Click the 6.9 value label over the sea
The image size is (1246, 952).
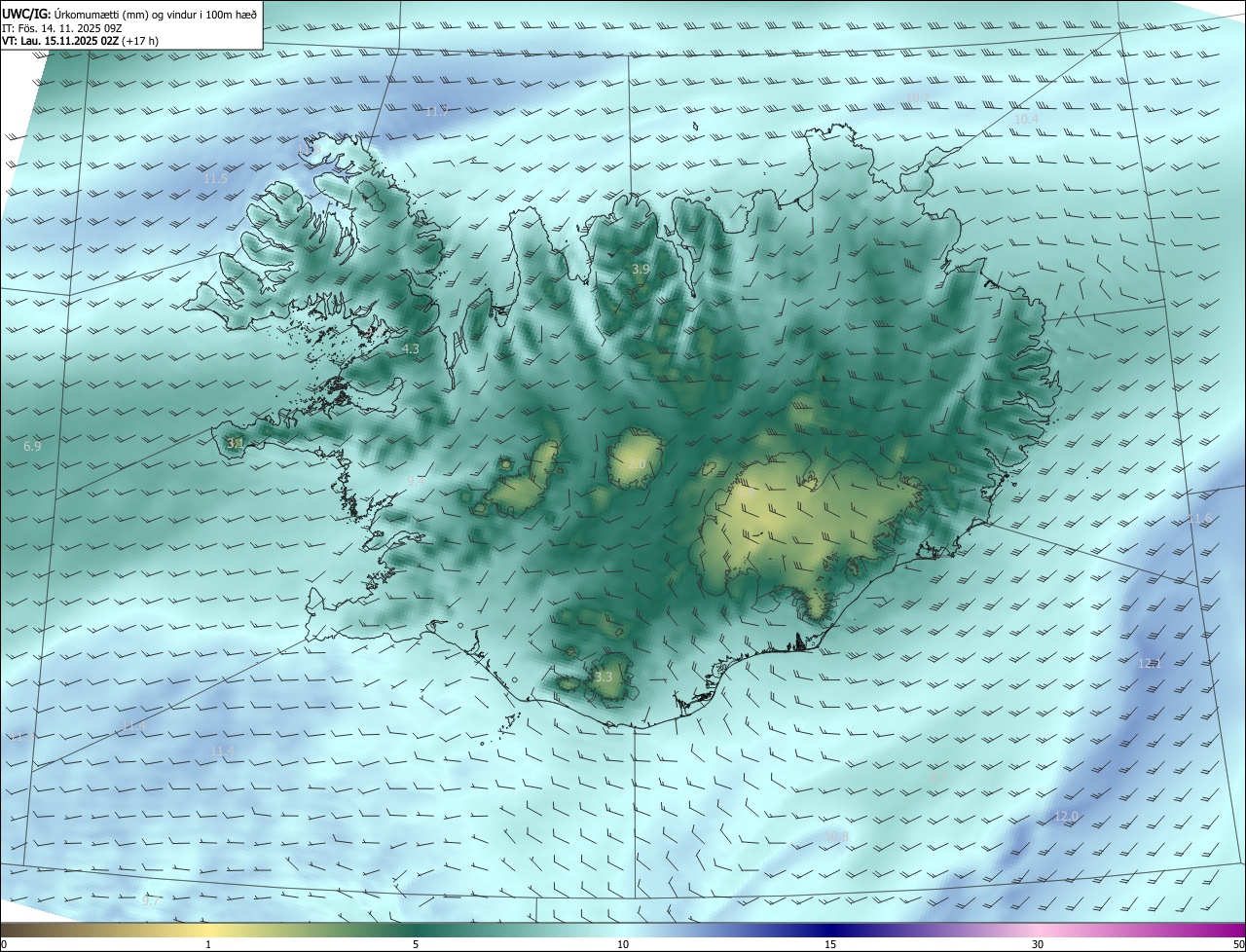tap(32, 447)
